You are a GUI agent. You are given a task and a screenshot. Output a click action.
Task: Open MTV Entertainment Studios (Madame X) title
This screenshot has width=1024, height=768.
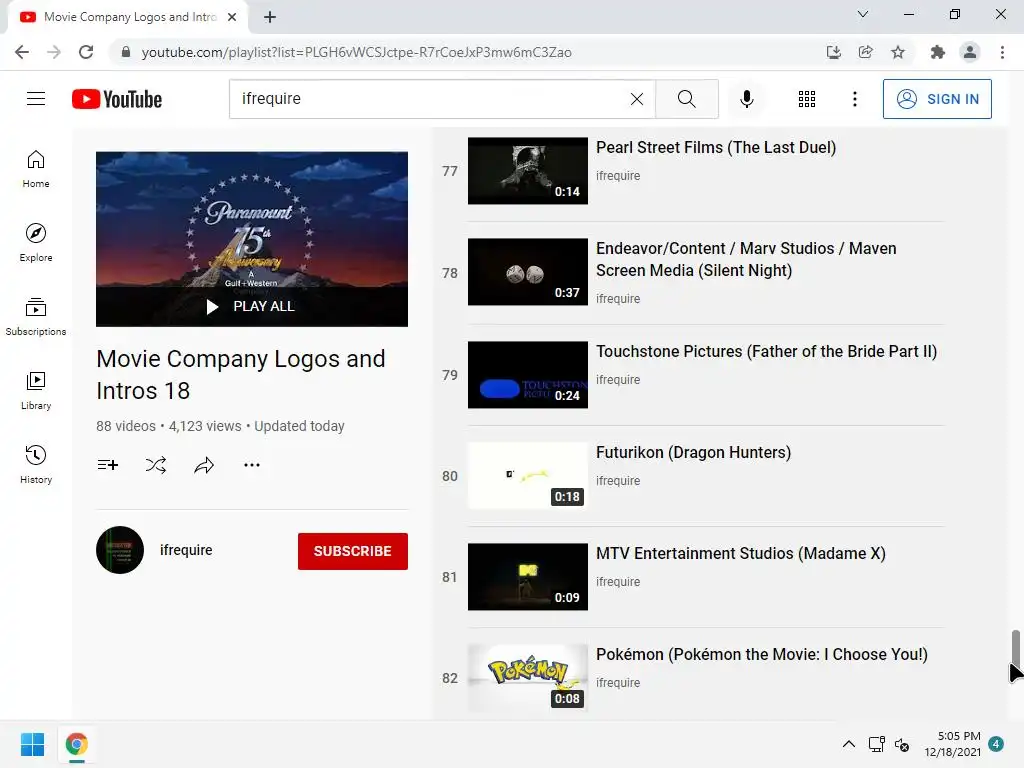point(741,553)
